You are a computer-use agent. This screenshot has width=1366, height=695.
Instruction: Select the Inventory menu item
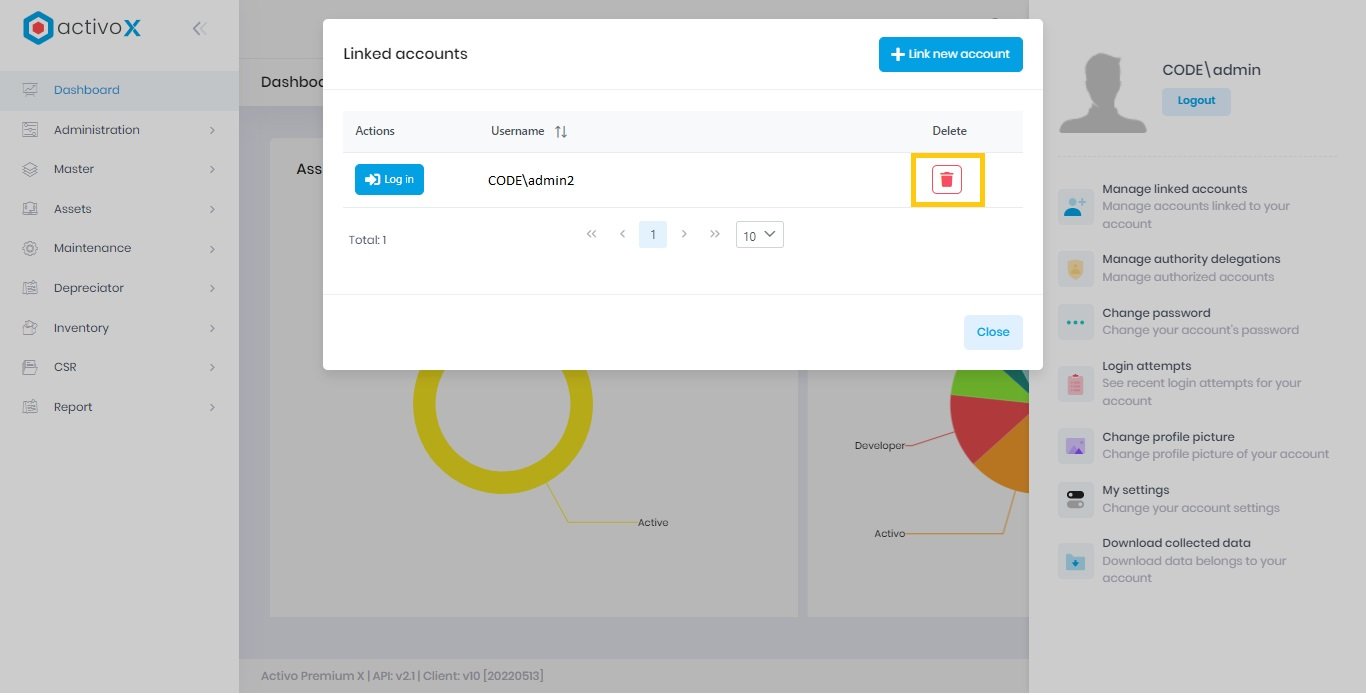pyautogui.click(x=82, y=327)
